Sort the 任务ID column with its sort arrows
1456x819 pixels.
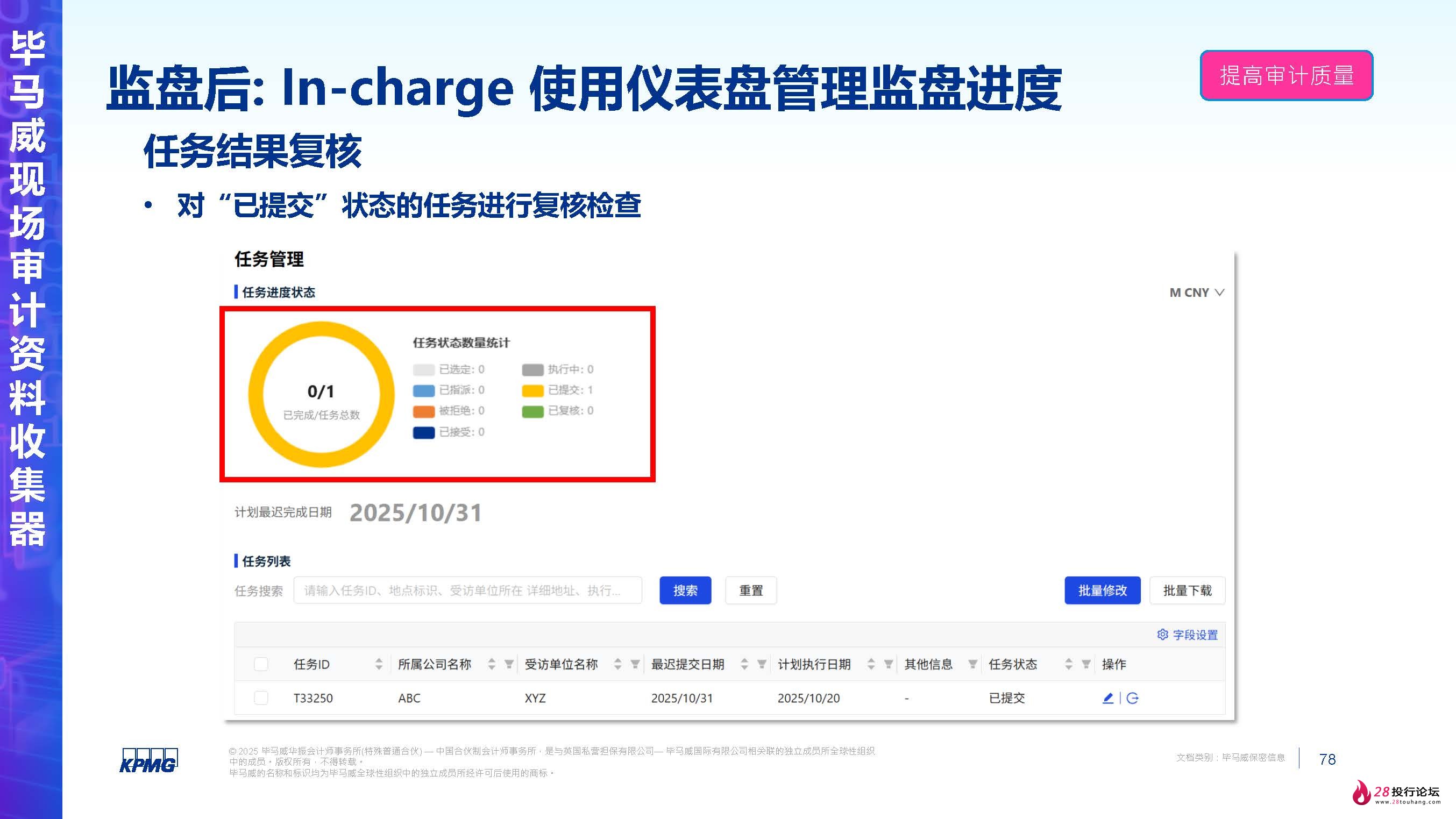tap(379, 665)
